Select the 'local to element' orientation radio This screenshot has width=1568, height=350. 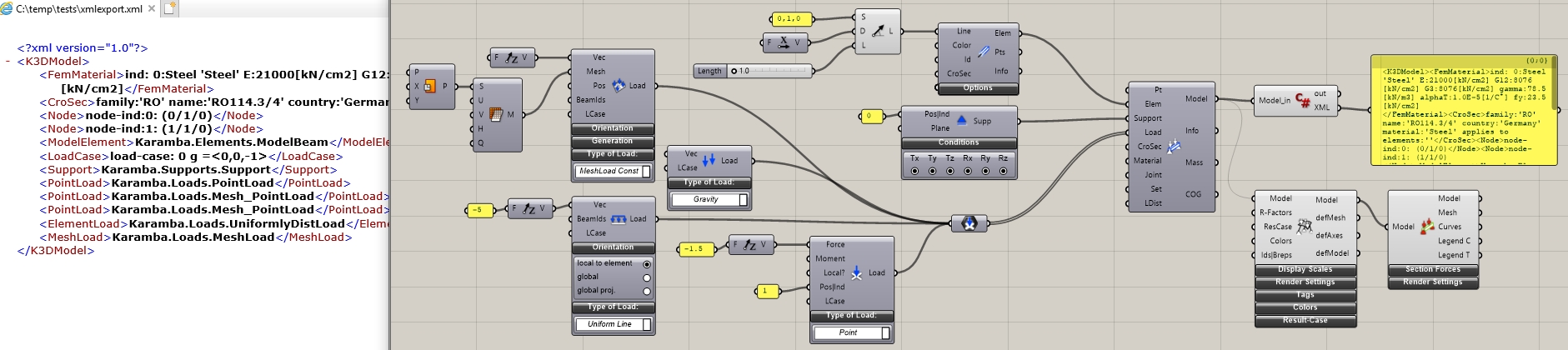point(646,264)
